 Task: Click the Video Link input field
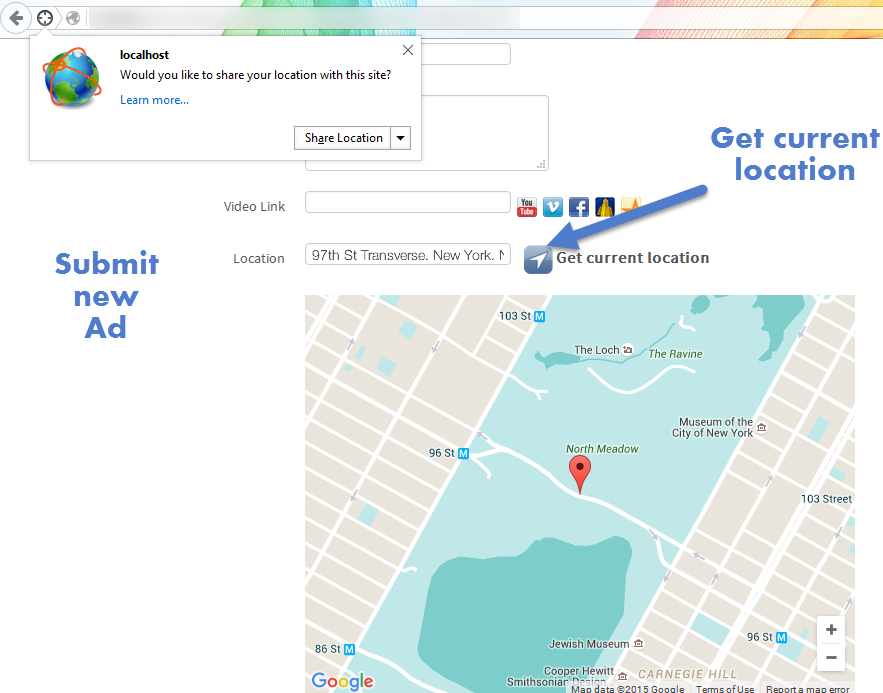tap(408, 203)
